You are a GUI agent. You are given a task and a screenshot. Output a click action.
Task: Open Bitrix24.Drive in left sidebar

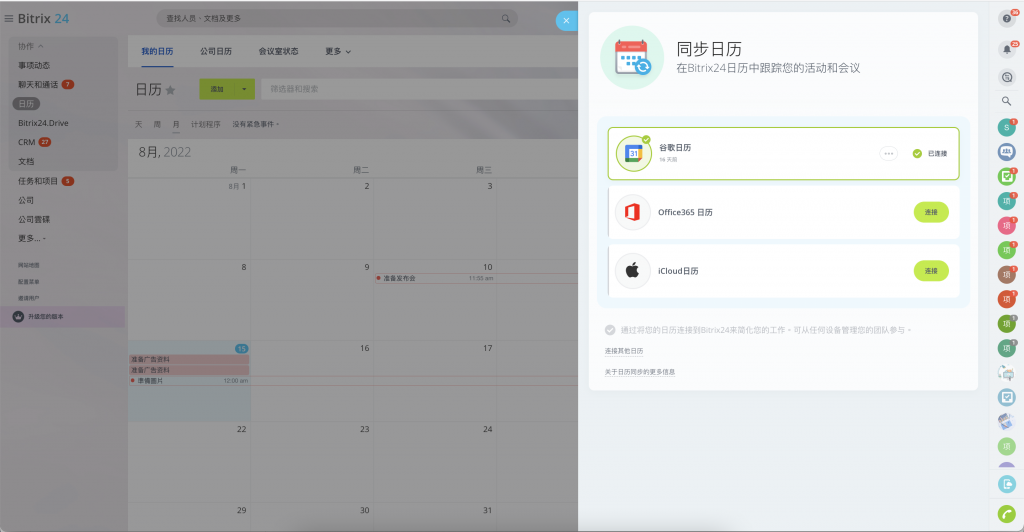pyautogui.click(x=43, y=123)
